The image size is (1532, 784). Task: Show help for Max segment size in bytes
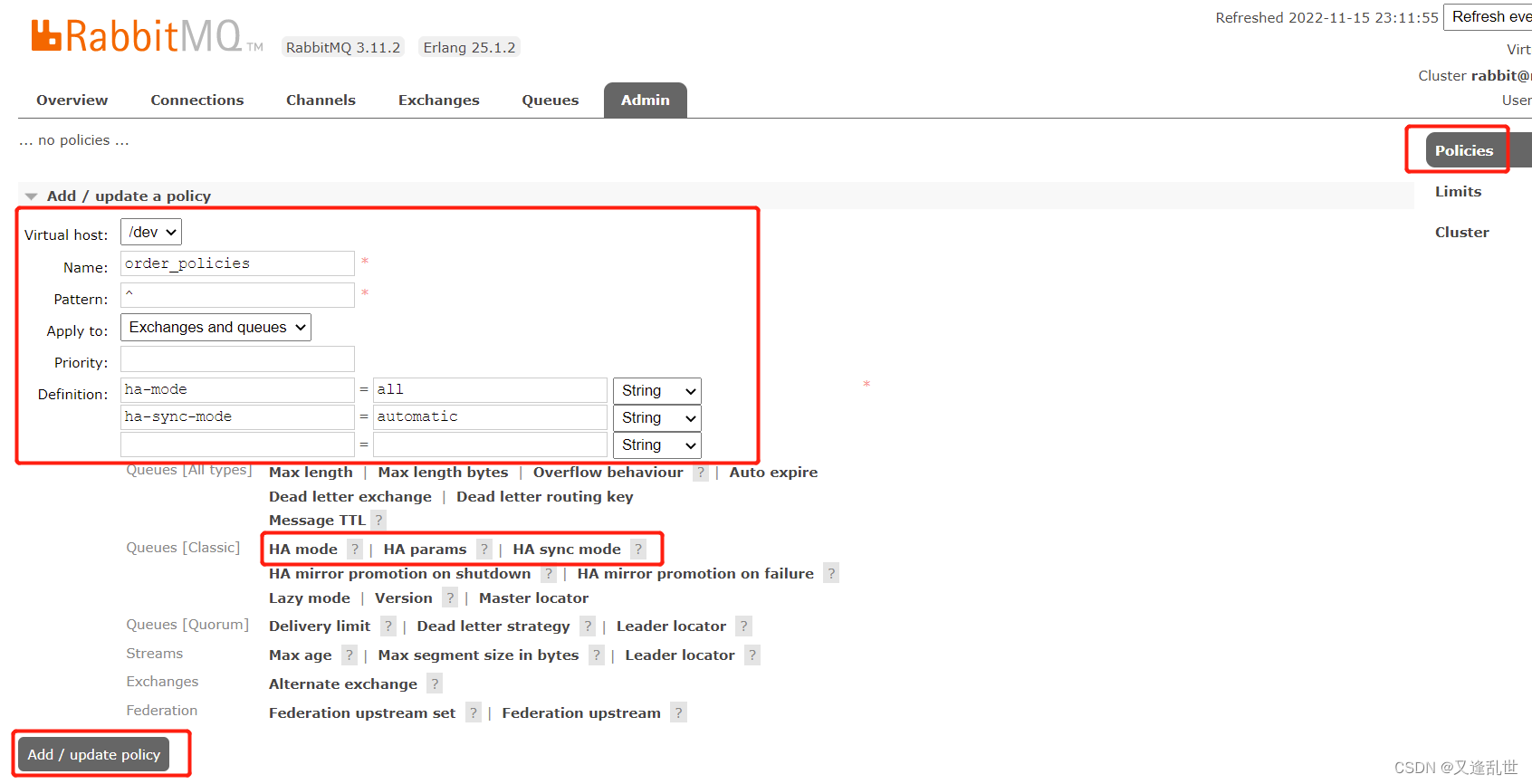click(597, 655)
